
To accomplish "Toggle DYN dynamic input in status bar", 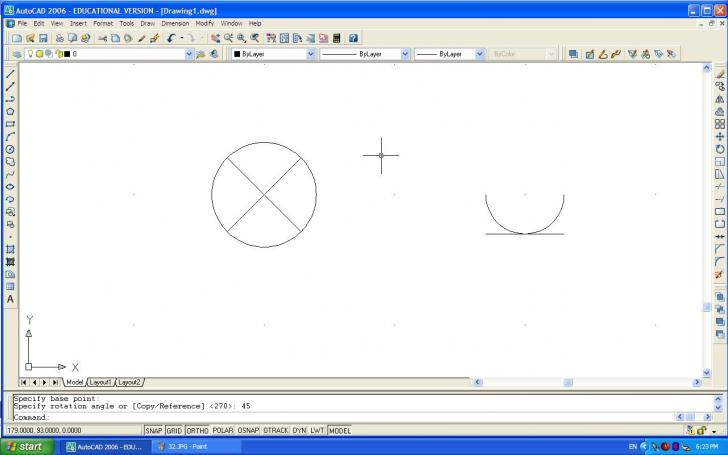I will 299,430.
